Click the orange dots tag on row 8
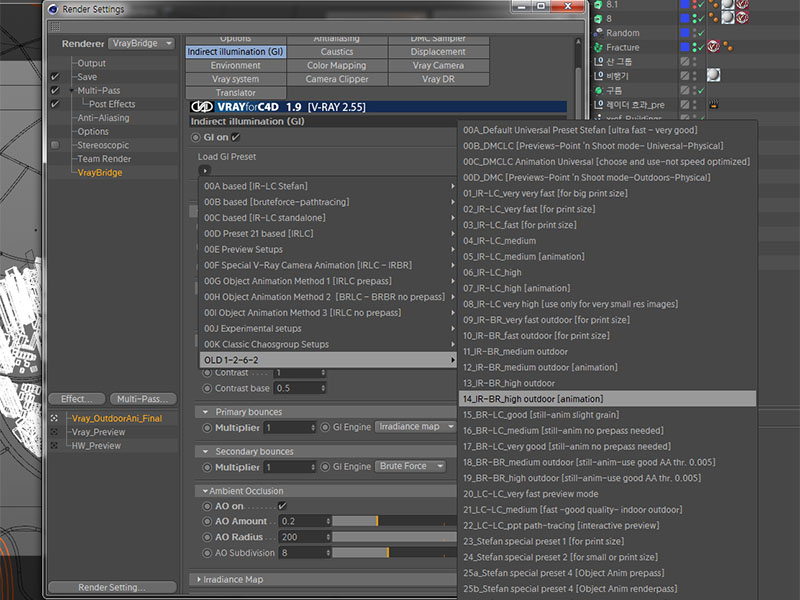 (713, 18)
